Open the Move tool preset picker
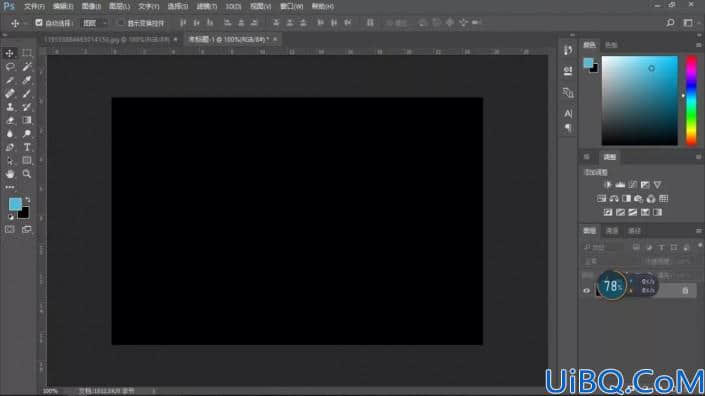The width and height of the screenshot is (705, 396). point(18,23)
